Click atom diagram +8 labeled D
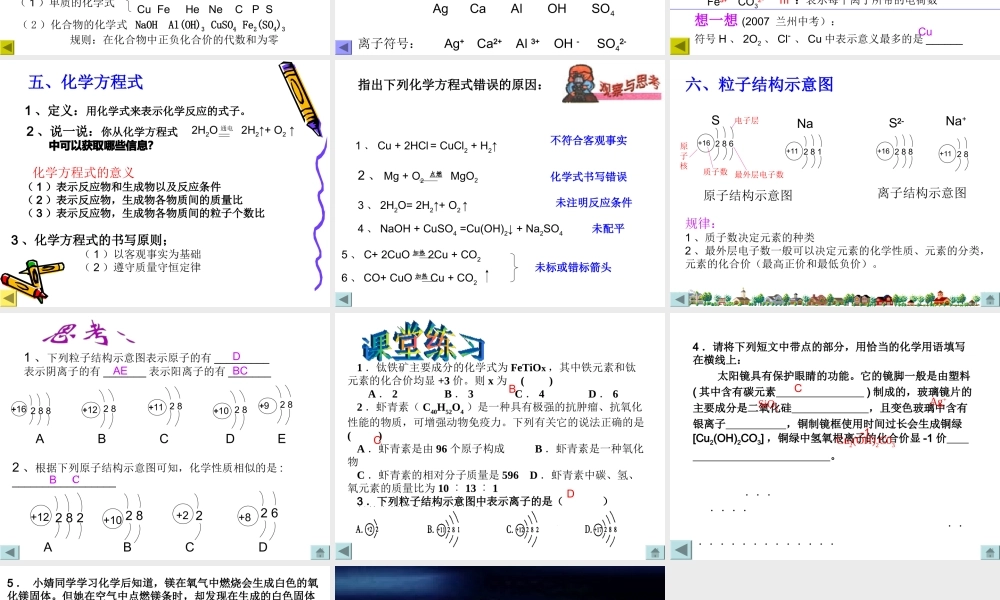The width and height of the screenshot is (1000, 600). [258, 516]
